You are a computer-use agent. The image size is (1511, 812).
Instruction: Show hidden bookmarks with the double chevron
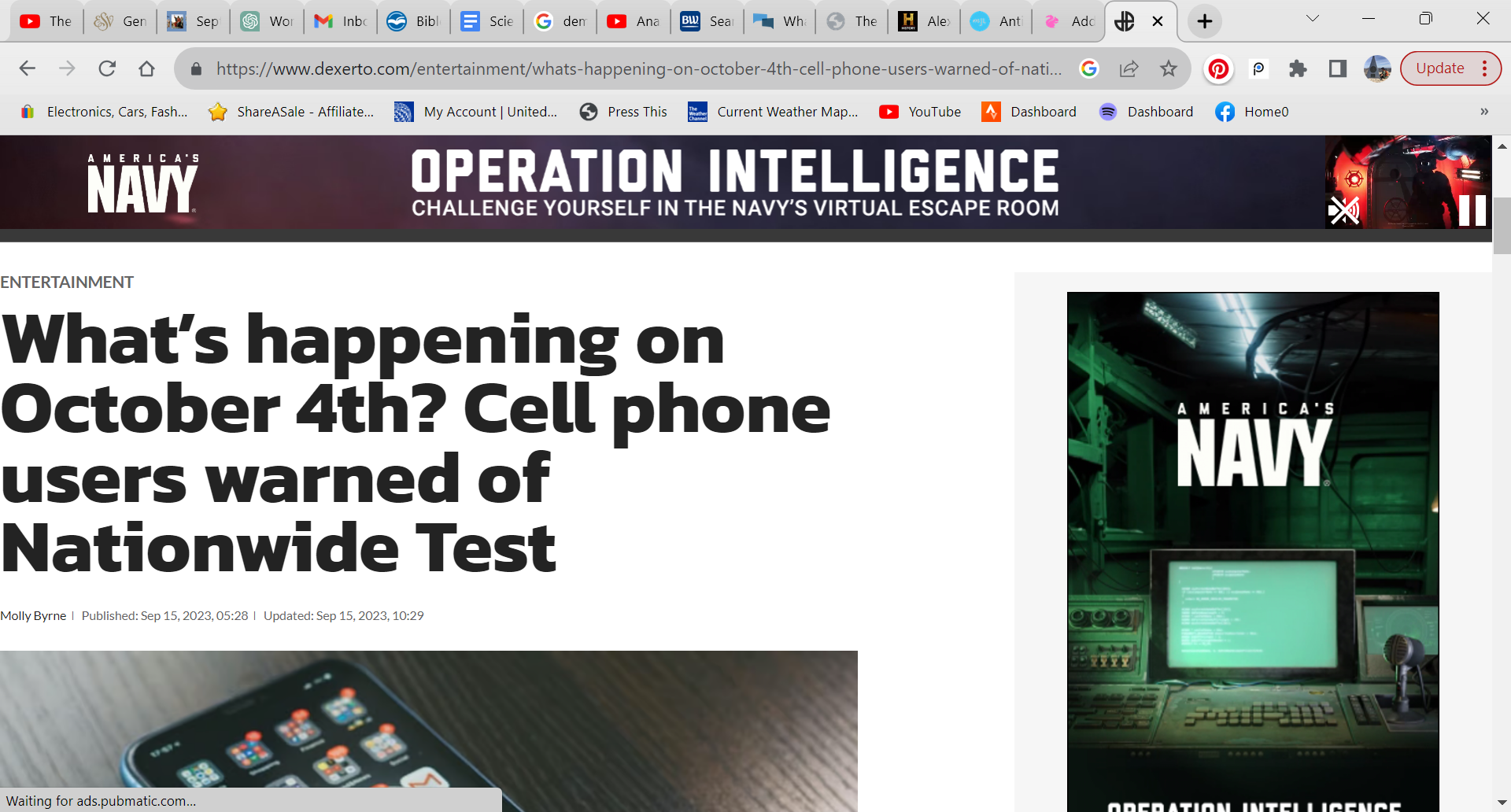1483,112
